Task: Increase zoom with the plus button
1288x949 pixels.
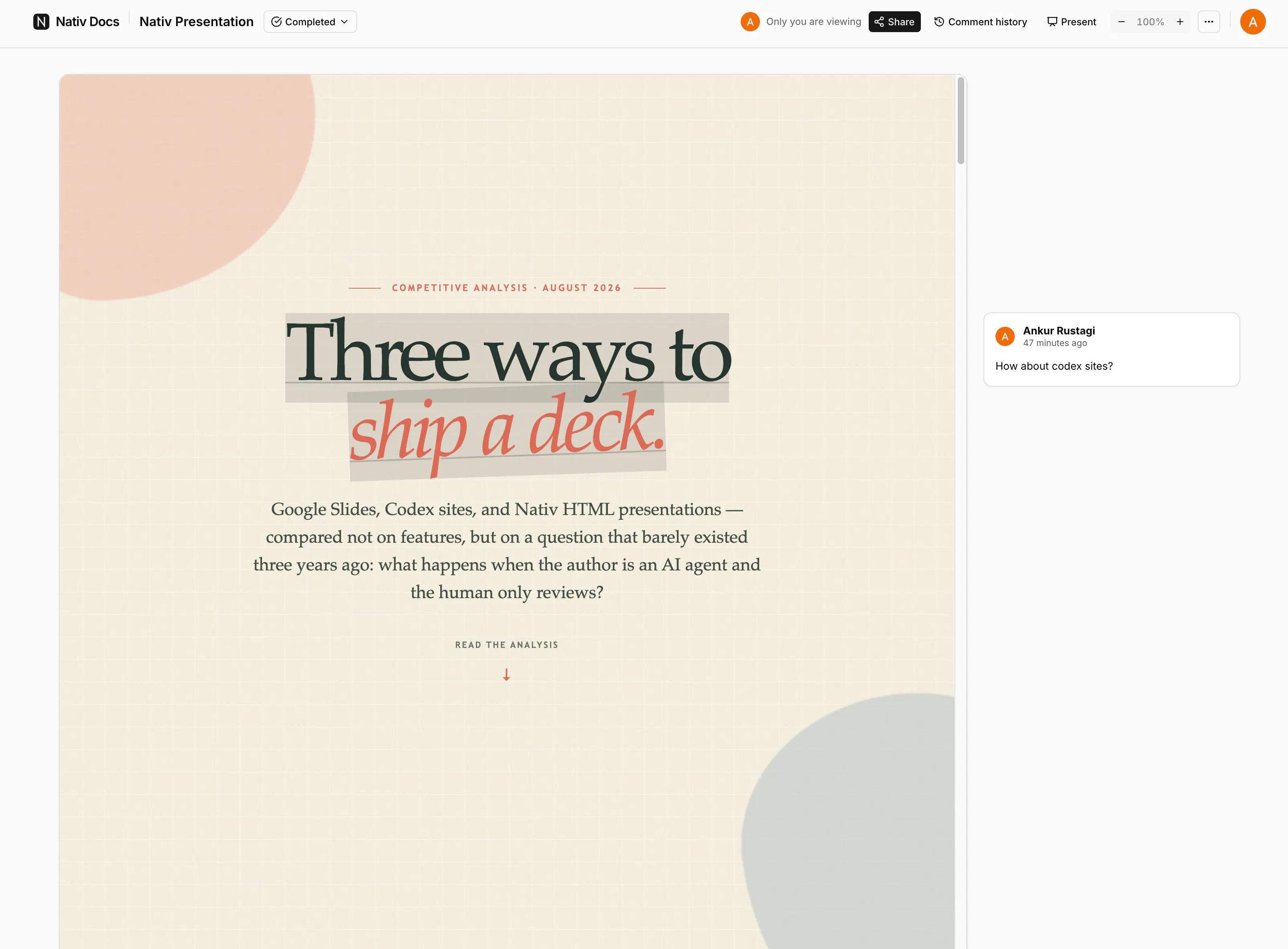Action: [1180, 22]
